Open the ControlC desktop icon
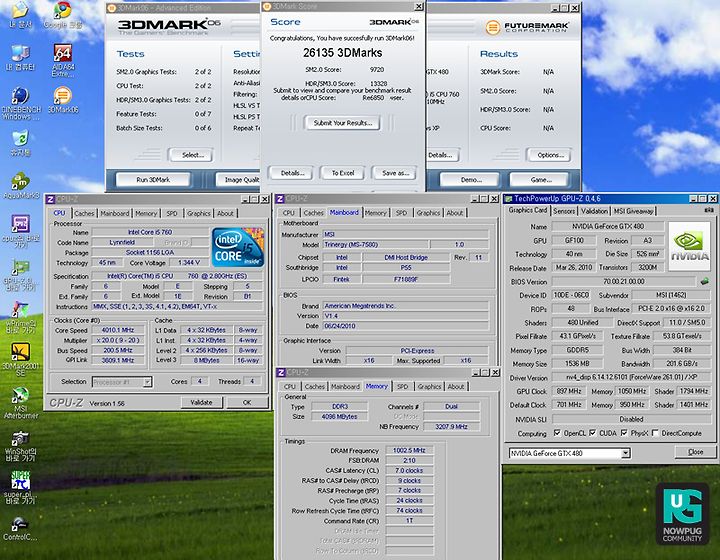 (x=20, y=529)
